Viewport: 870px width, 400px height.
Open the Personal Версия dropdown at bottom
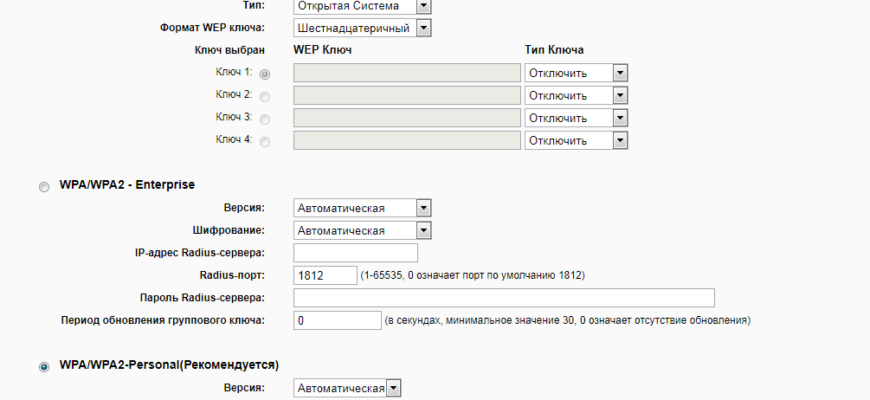coord(347,388)
